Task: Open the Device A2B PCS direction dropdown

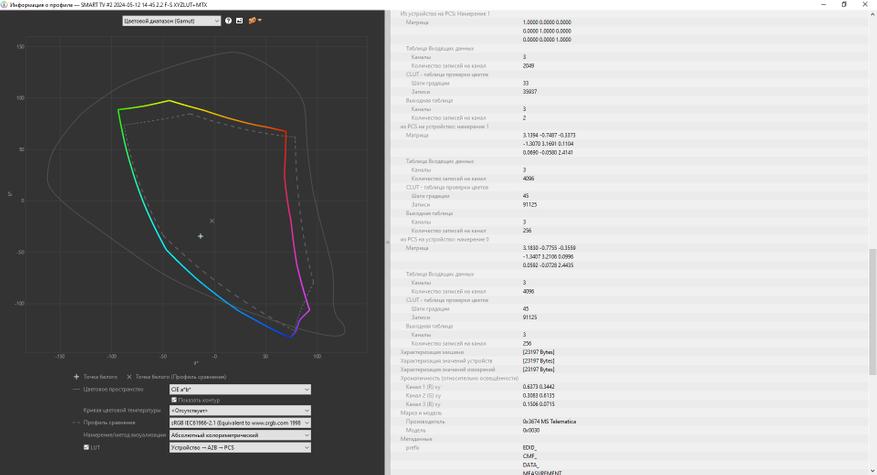Action: click(x=240, y=448)
